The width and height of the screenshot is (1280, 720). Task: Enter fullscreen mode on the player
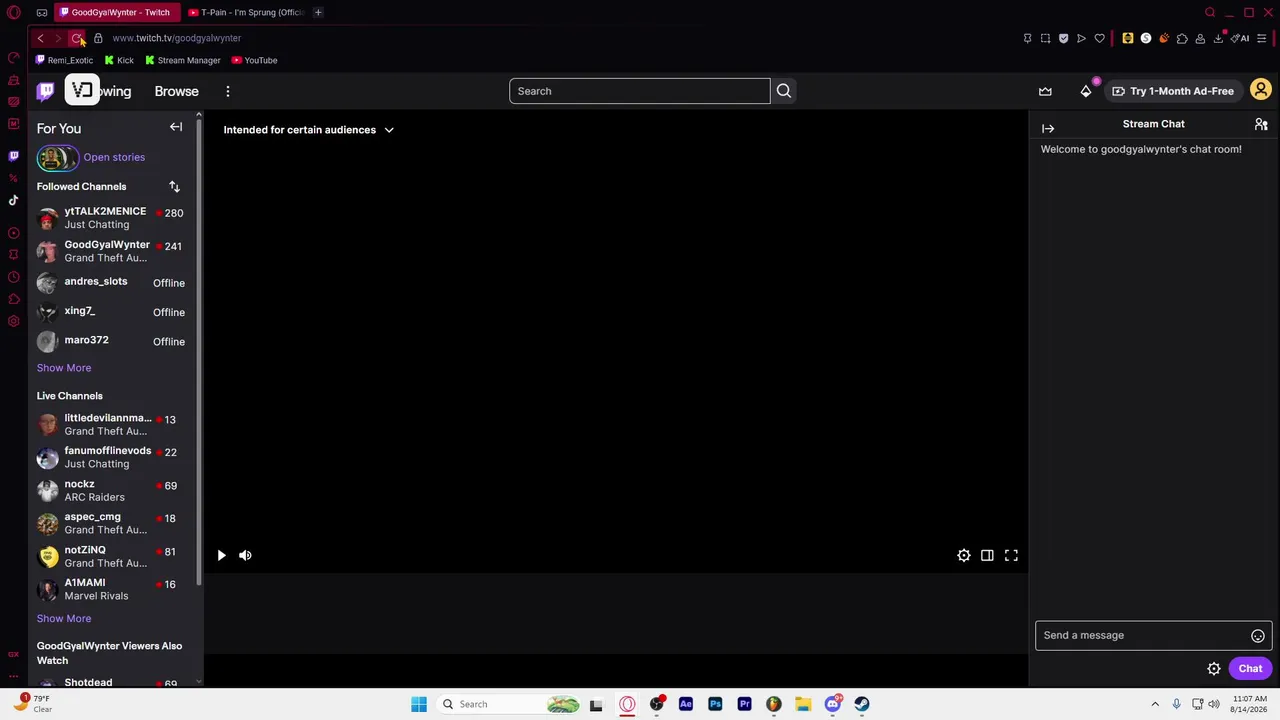click(x=1011, y=556)
